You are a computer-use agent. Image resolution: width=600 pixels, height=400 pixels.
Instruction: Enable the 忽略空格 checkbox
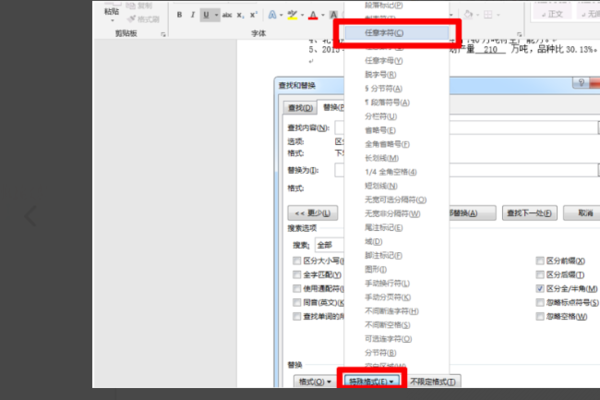pyautogui.click(x=540, y=316)
